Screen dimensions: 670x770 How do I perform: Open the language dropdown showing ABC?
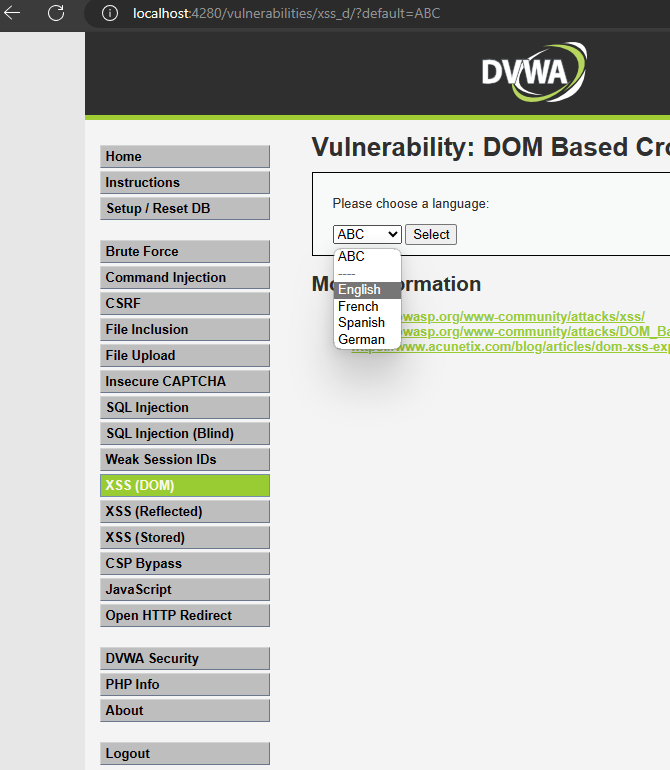point(367,234)
